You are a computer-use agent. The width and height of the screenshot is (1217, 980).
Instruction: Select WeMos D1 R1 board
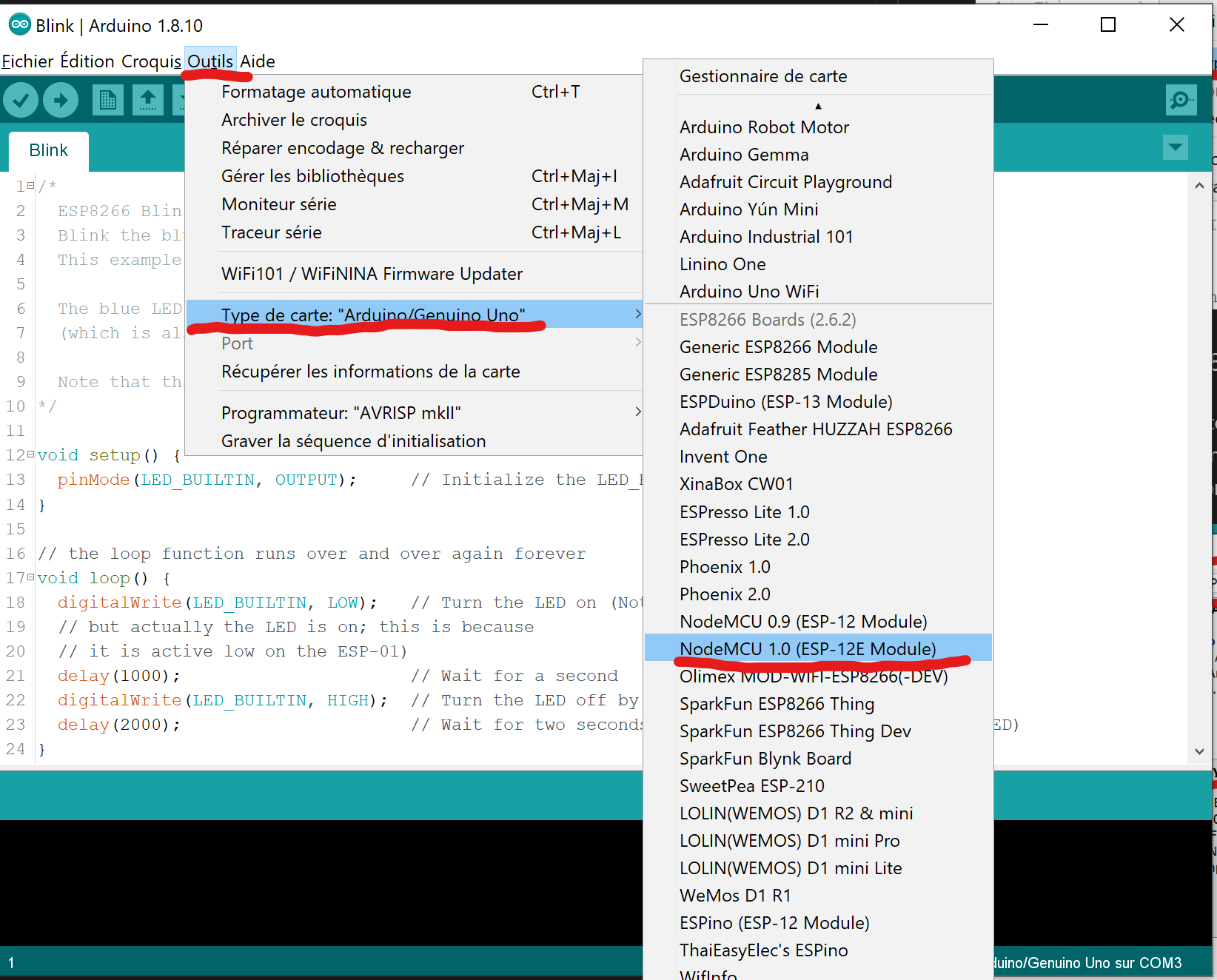[x=818, y=896]
